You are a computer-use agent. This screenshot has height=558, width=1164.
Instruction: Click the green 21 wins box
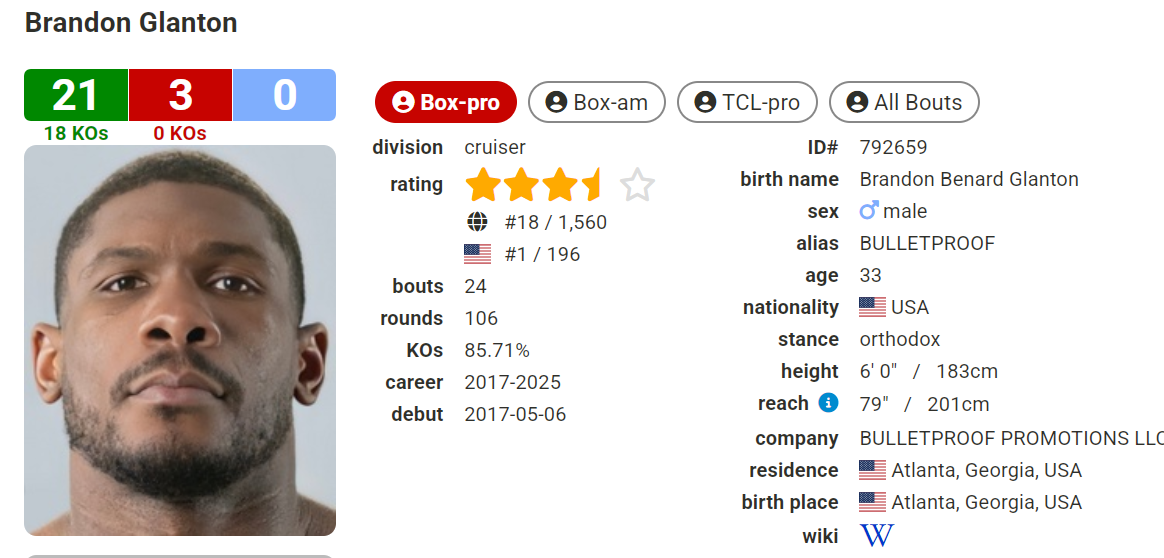click(x=76, y=95)
